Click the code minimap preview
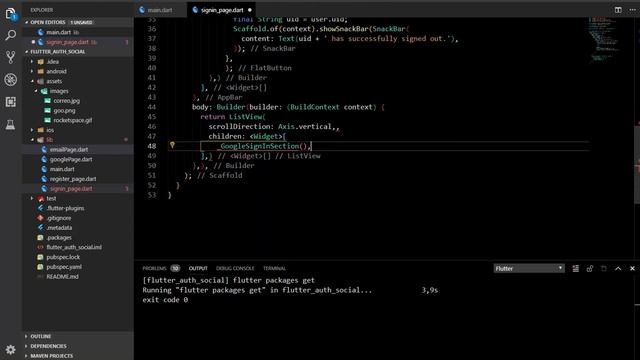The image size is (640, 360). click(x=605, y=40)
